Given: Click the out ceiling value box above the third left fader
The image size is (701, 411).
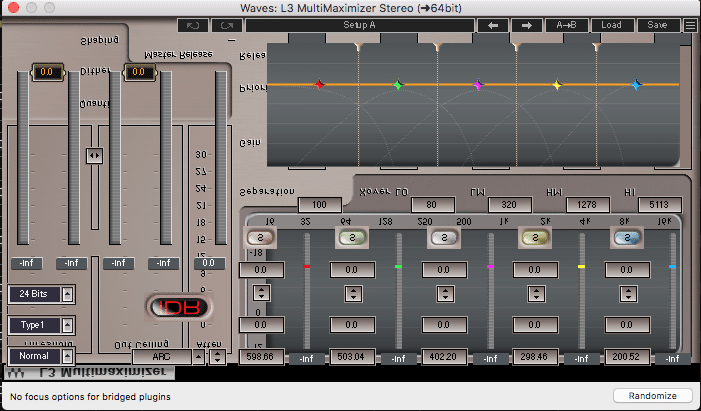Looking at the screenshot, I should [139, 72].
